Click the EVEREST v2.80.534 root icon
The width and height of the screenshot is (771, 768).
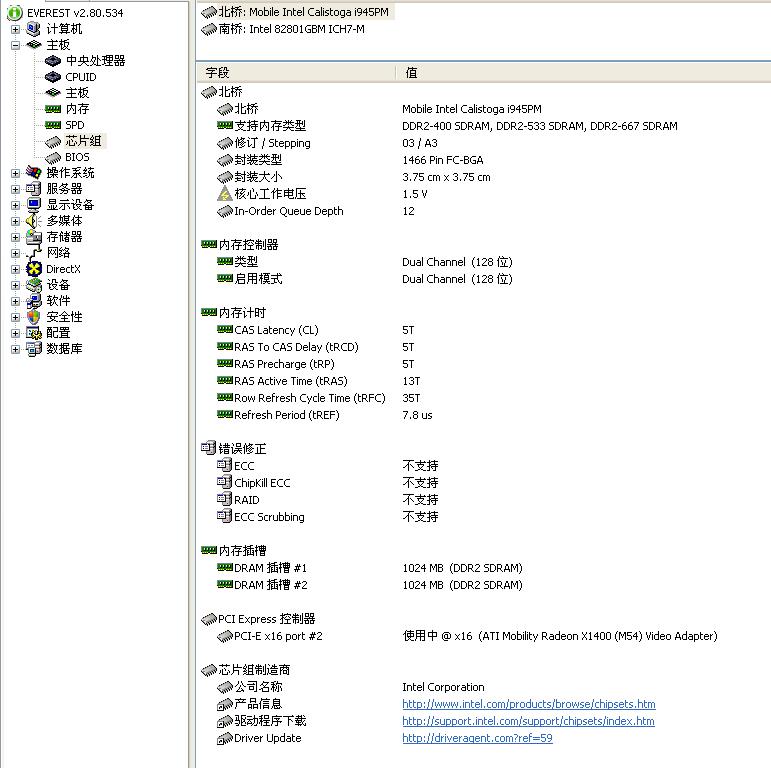15,13
